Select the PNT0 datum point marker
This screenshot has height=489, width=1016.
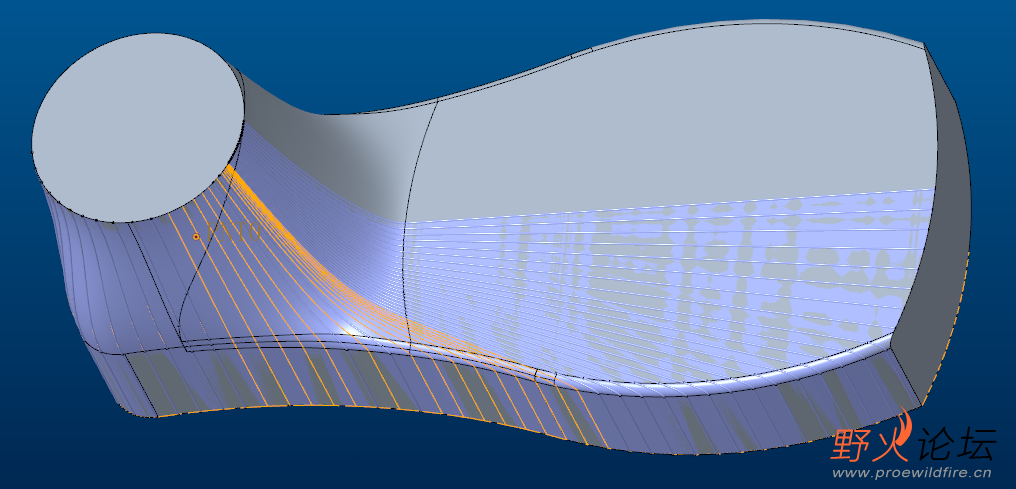196,237
